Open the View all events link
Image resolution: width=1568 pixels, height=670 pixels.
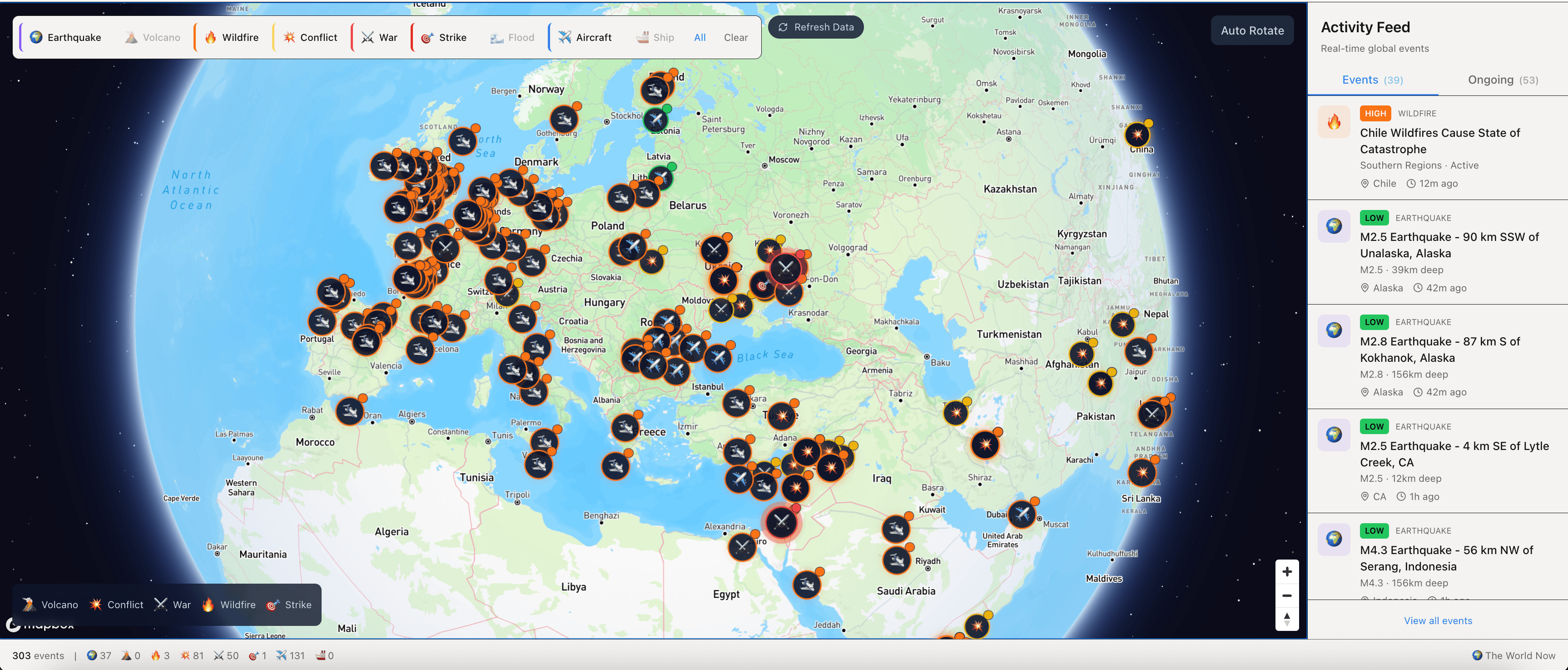pyautogui.click(x=1438, y=620)
